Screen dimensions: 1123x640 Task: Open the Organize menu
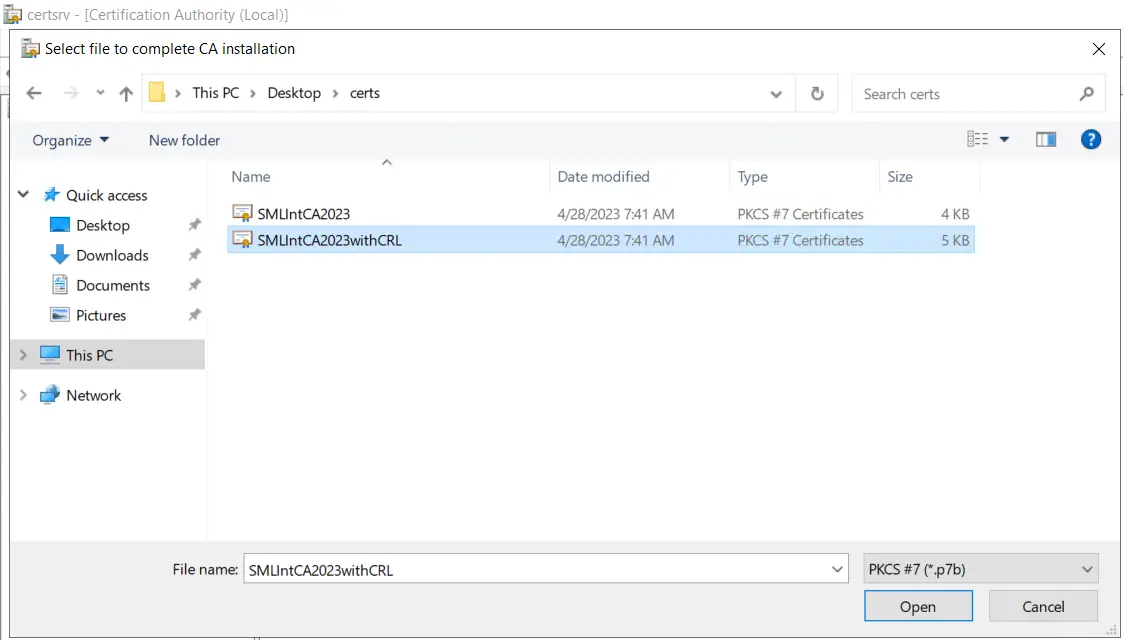[71, 140]
